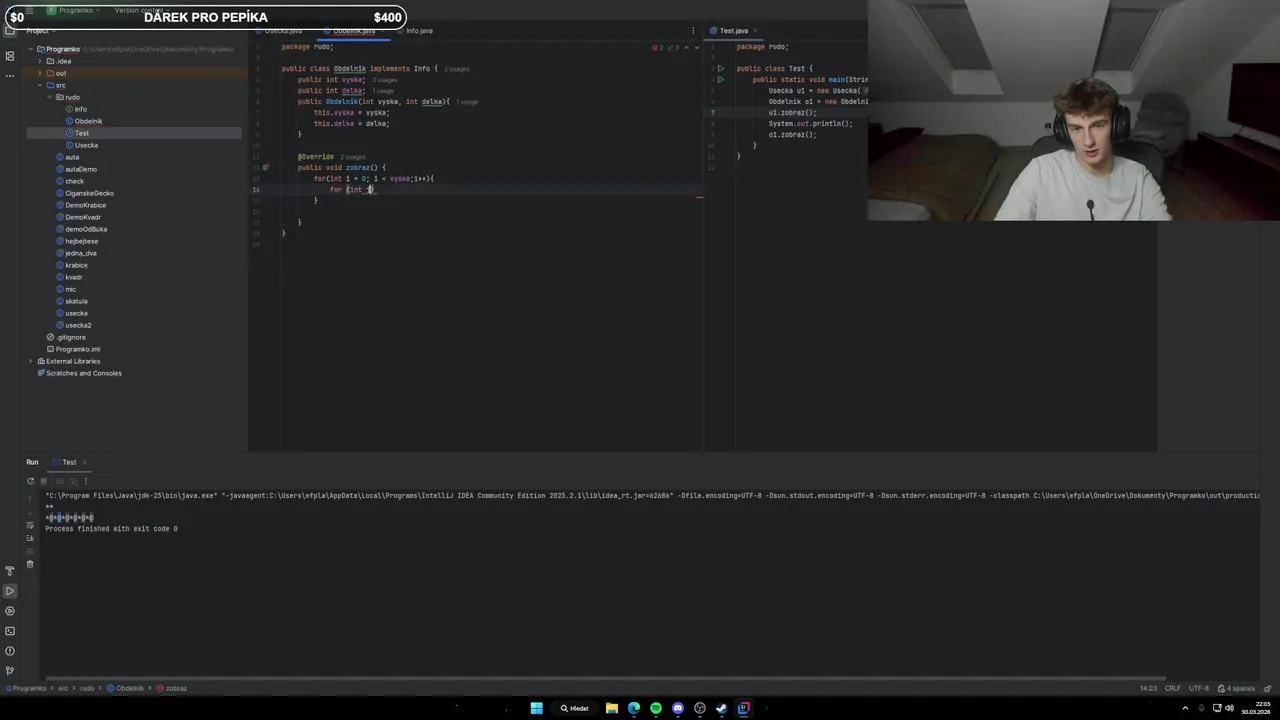The width and height of the screenshot is (1280, 720).
Task: Open Programko.iml file
Action: click(x=77, y=349)
